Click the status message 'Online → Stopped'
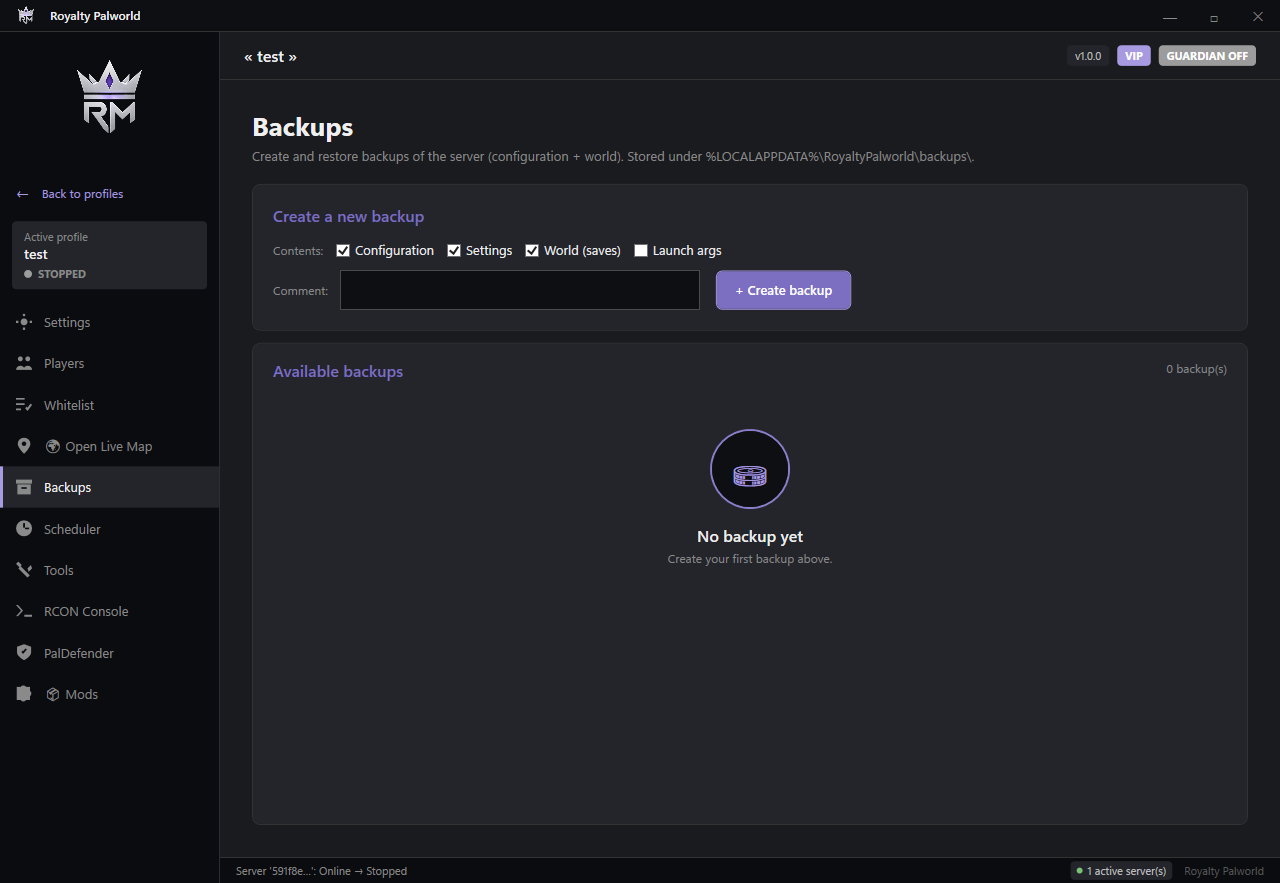1280x883 pixels. (321, 871)
